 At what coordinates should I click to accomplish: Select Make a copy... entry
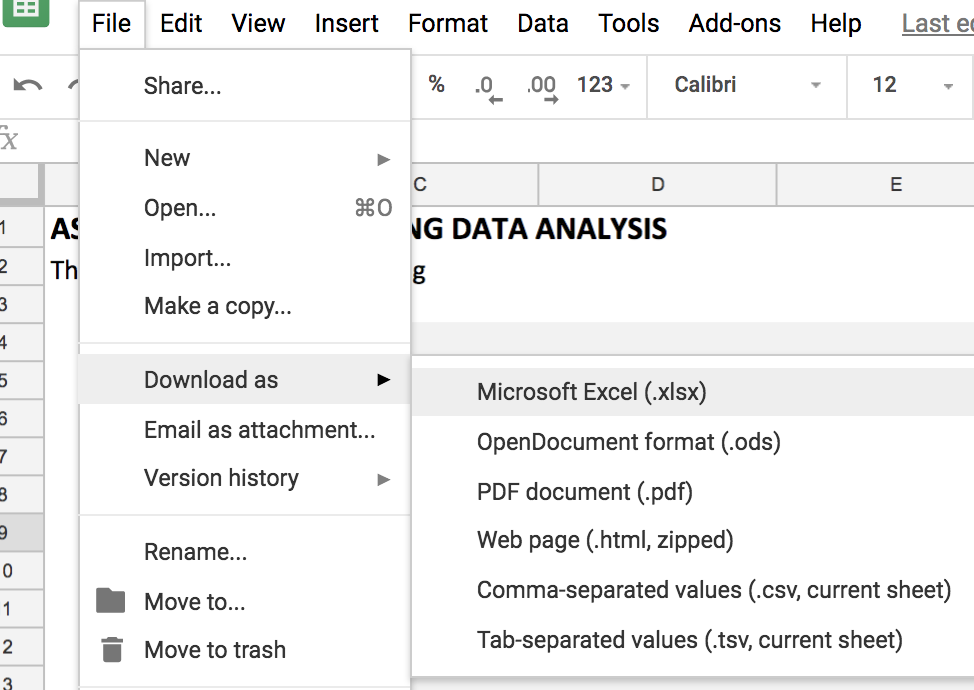coord(245,306)
